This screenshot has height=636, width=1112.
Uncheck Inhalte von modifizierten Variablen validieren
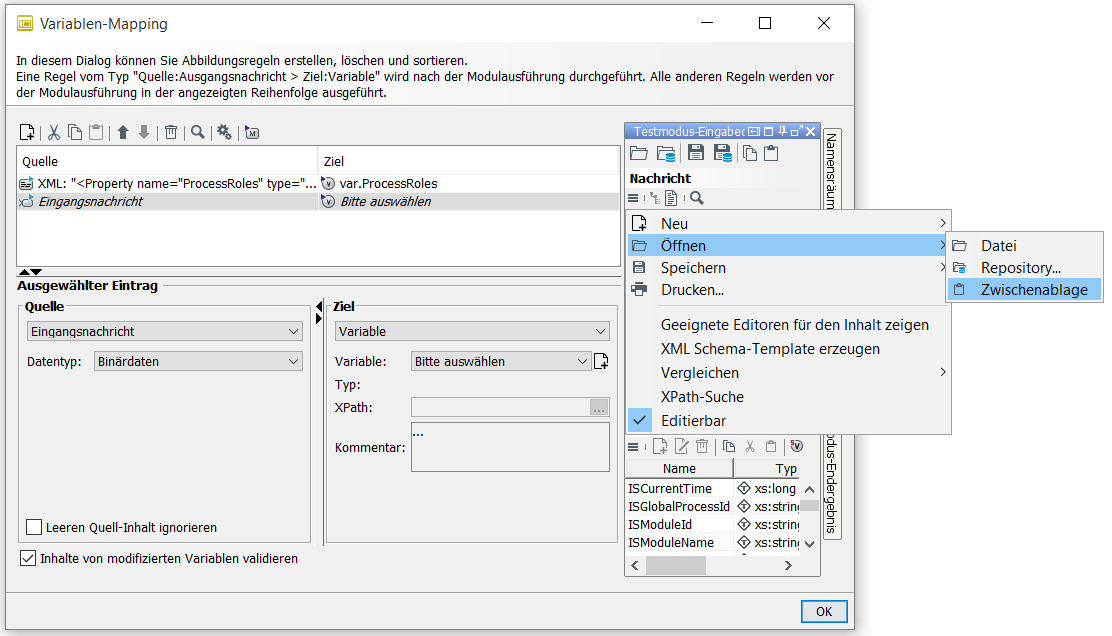[x=28, y=558]
